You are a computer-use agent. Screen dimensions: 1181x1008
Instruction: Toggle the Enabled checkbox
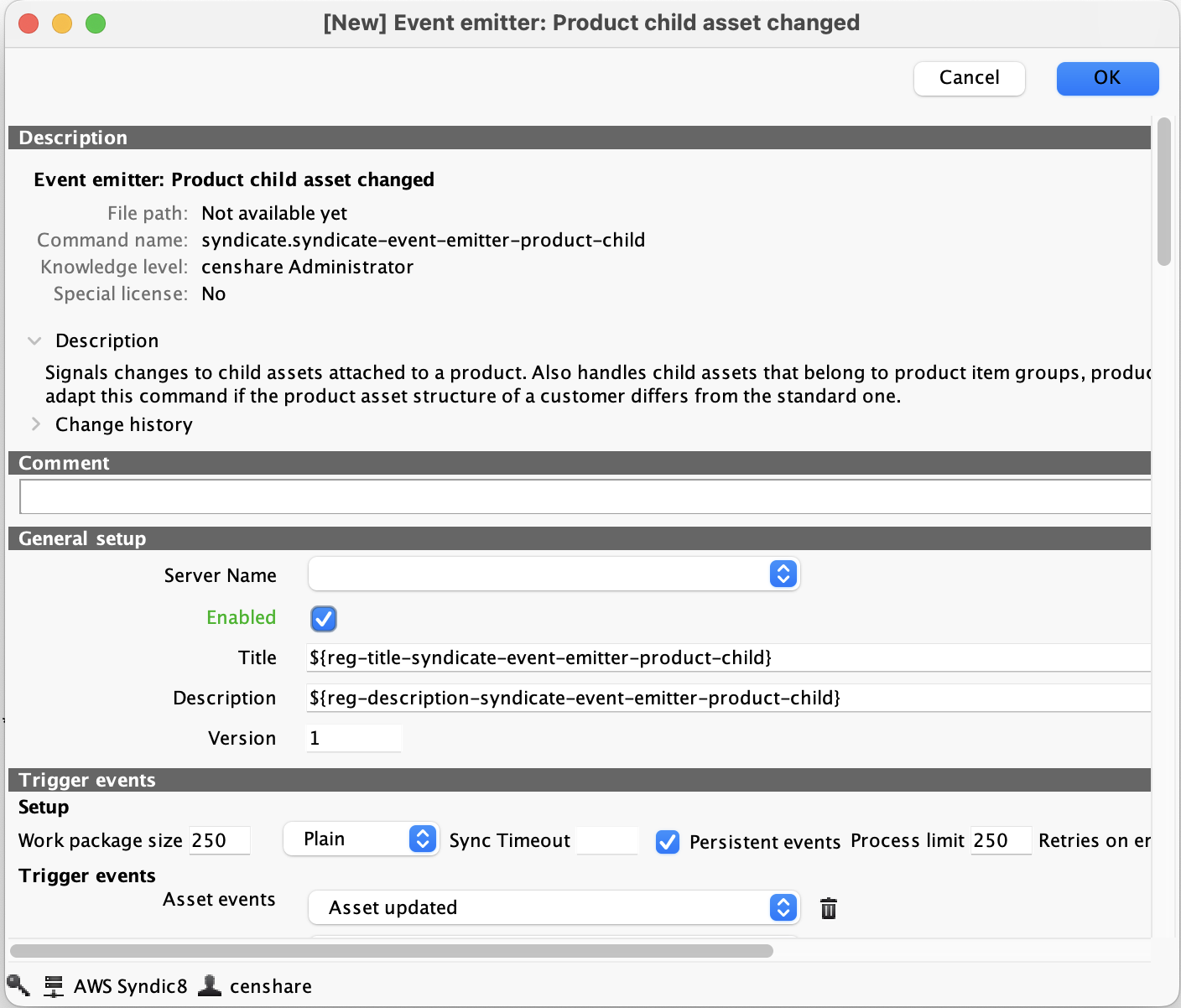tap(324, 619)
